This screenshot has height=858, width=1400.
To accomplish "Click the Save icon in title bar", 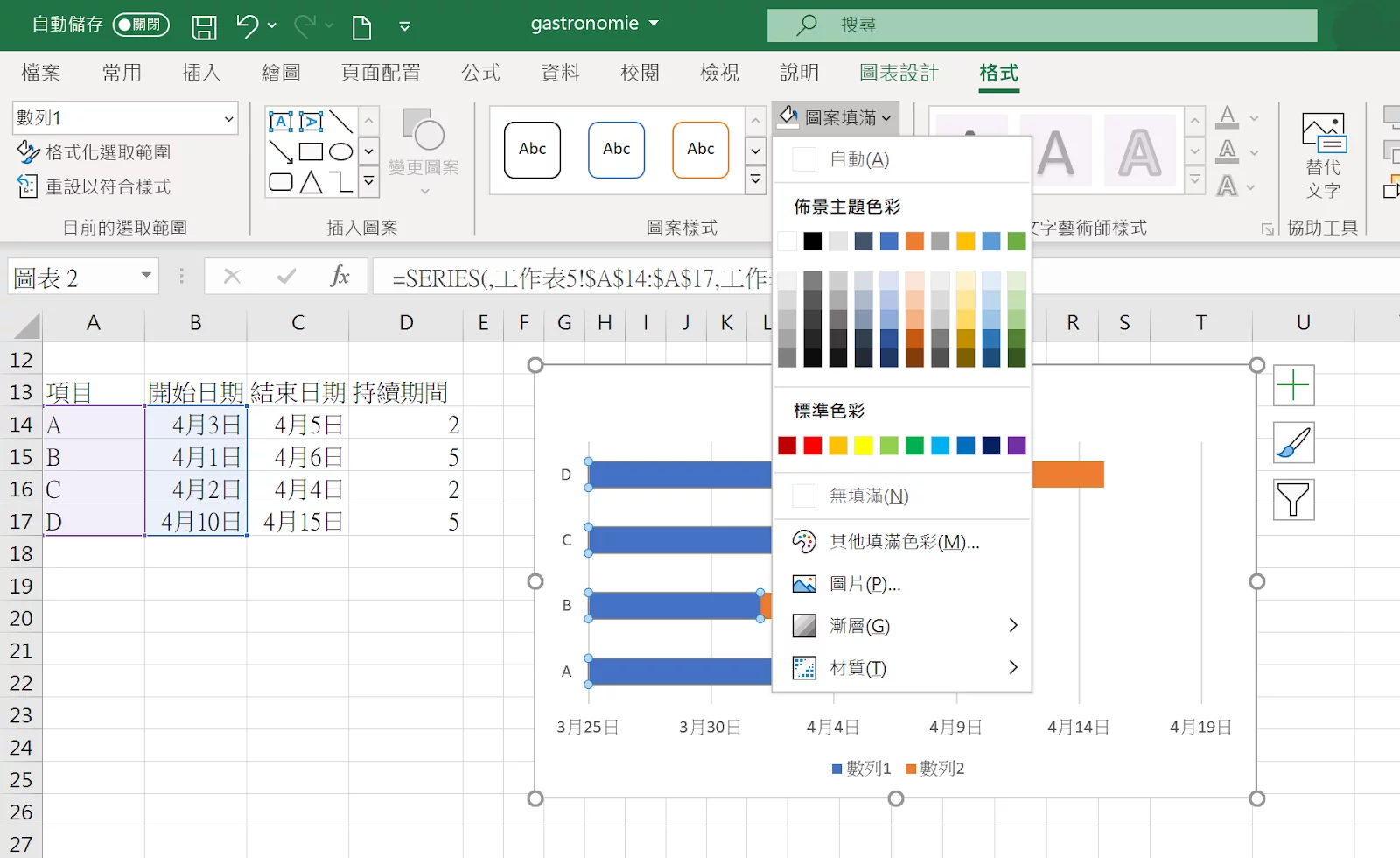I will (204, 26).
